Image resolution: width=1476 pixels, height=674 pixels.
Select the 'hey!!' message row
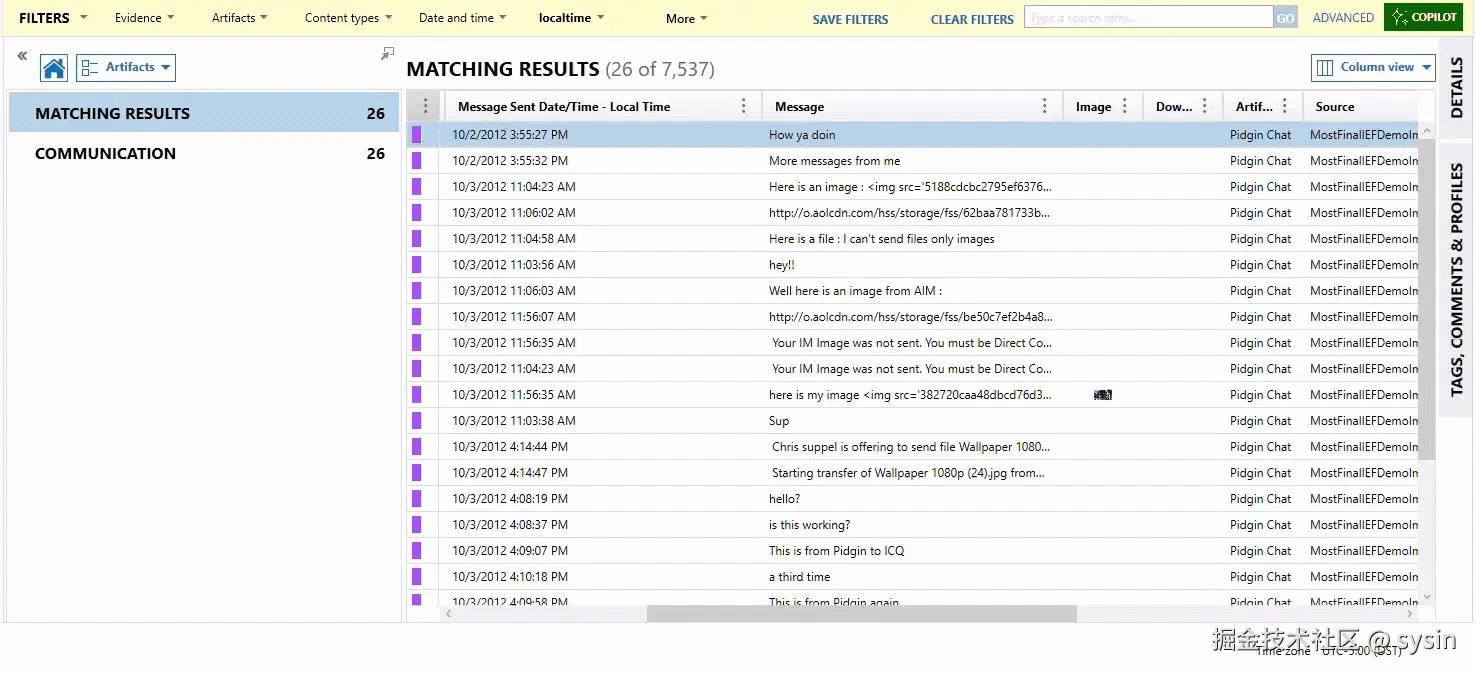[x=912, y=265]
